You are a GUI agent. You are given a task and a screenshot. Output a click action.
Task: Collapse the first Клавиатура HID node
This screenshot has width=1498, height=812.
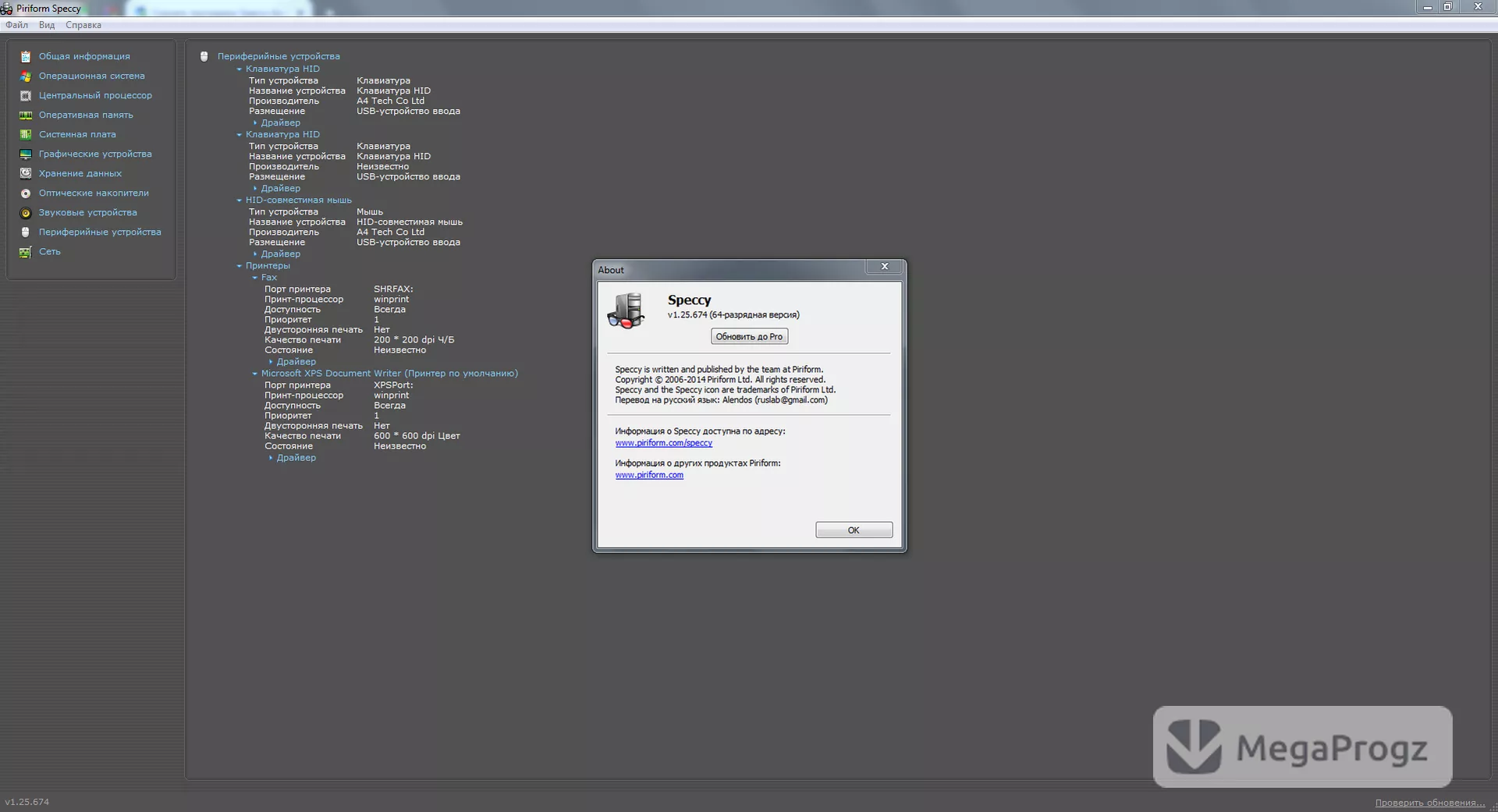point(240,69)
